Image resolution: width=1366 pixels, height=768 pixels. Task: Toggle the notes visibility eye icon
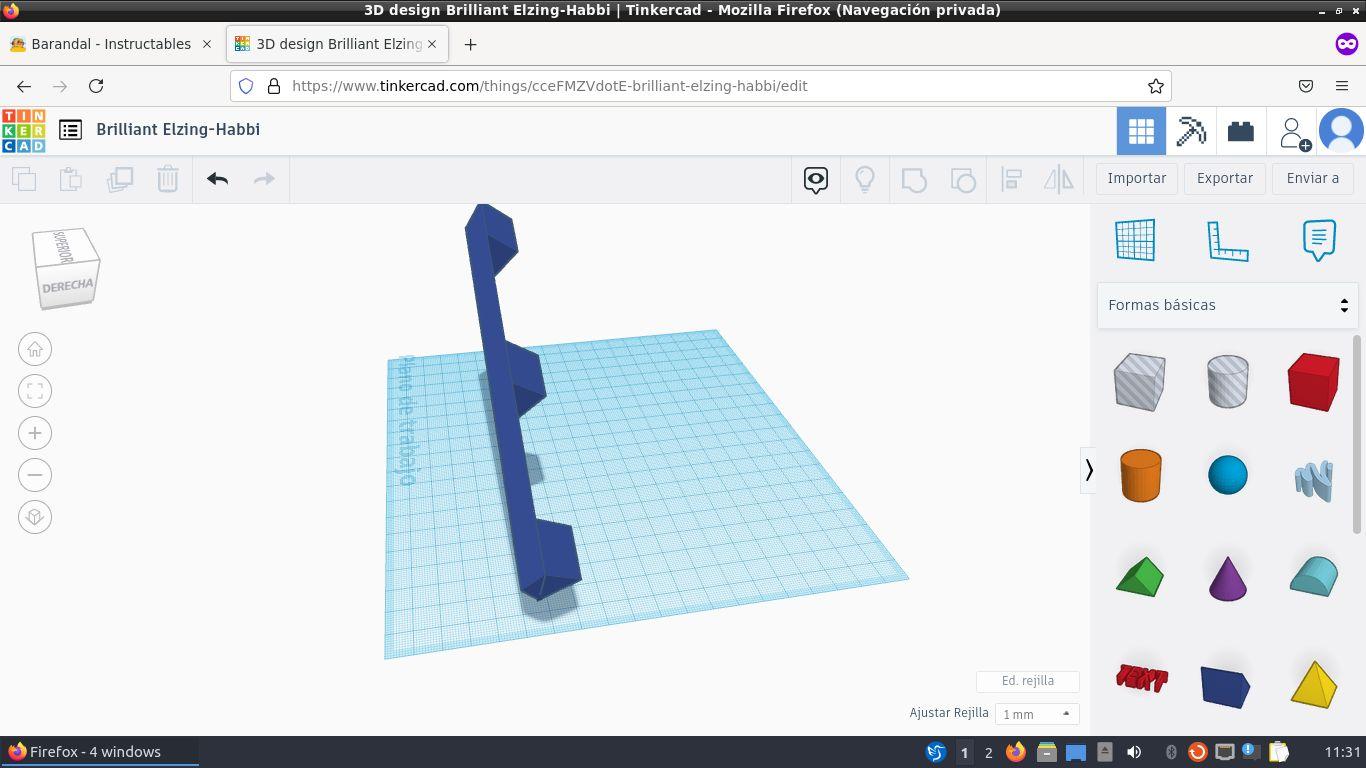(x=816, y=180)
